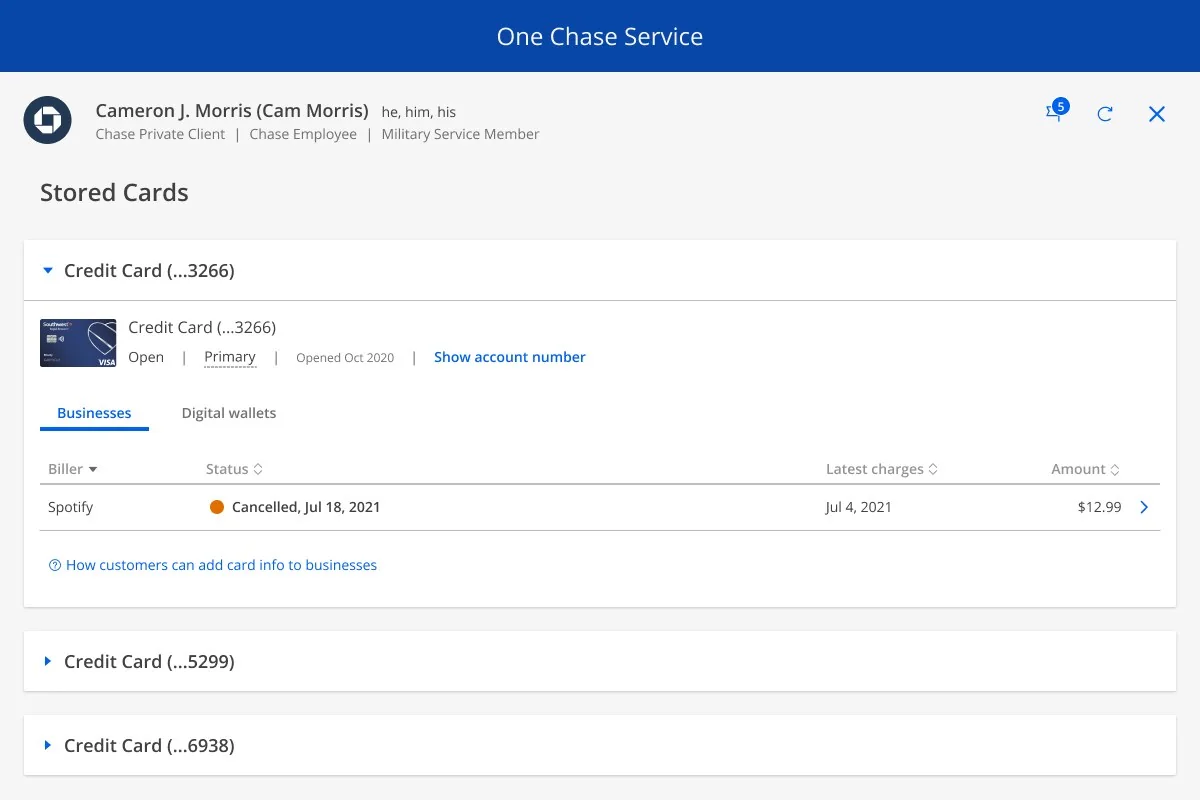The image size is (1200, 800).
Task: Click the 'Open' card status text
Action: coord(146,357)
